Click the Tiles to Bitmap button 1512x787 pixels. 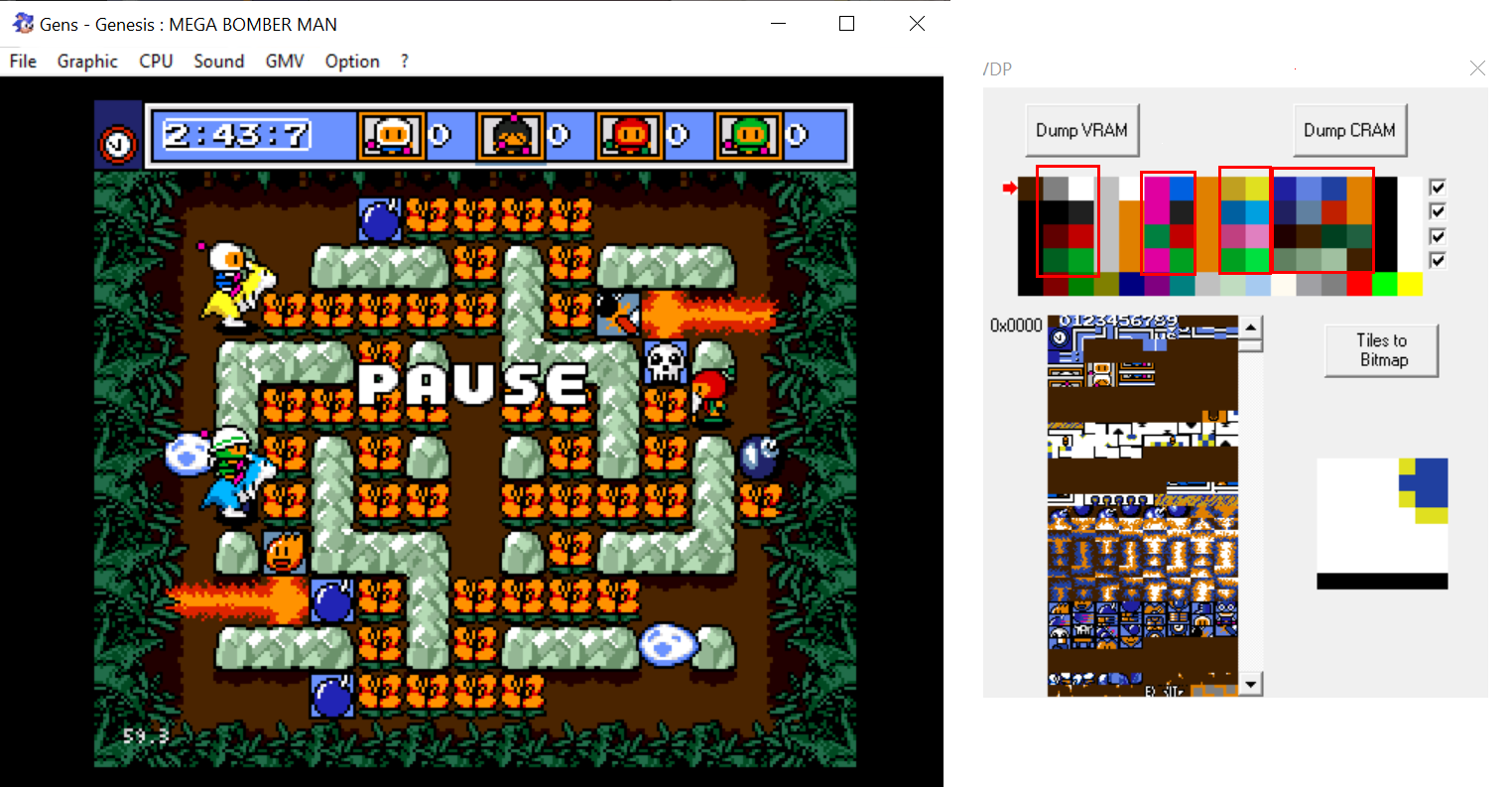[1382, 350]
